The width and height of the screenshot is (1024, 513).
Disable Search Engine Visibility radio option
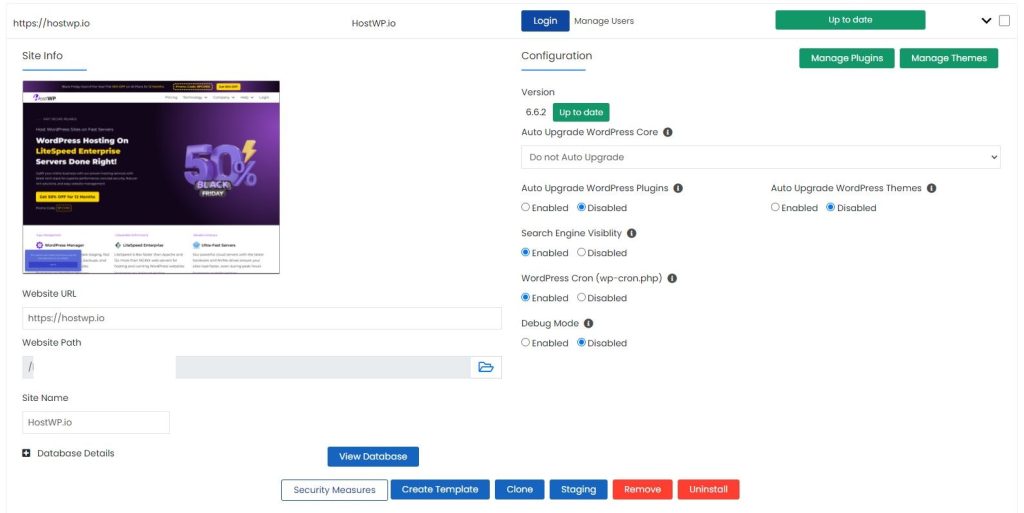pos(582,253)
